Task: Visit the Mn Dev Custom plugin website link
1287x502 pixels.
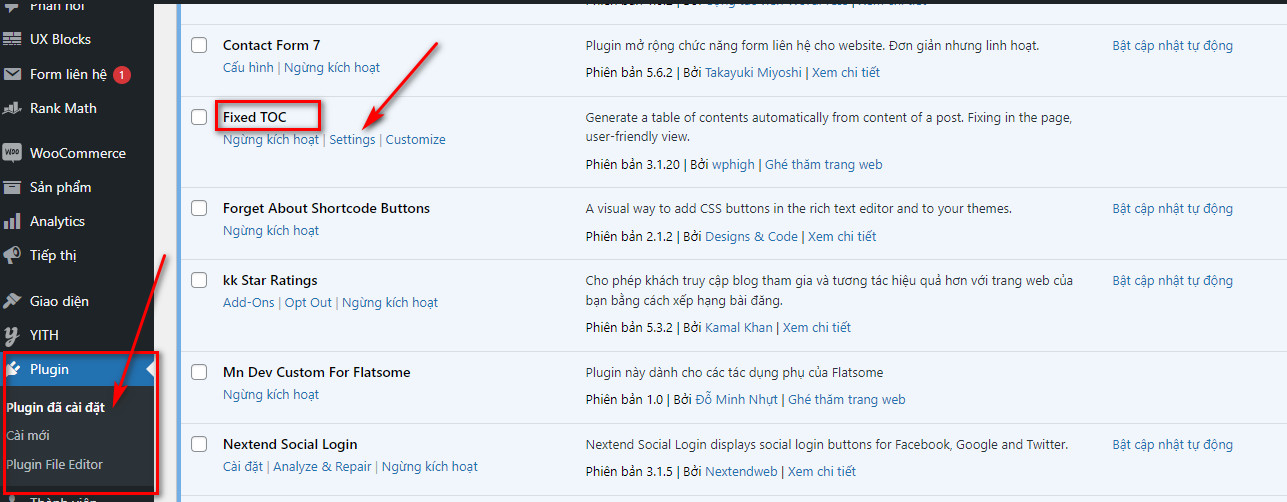Action: click(847, 399)
